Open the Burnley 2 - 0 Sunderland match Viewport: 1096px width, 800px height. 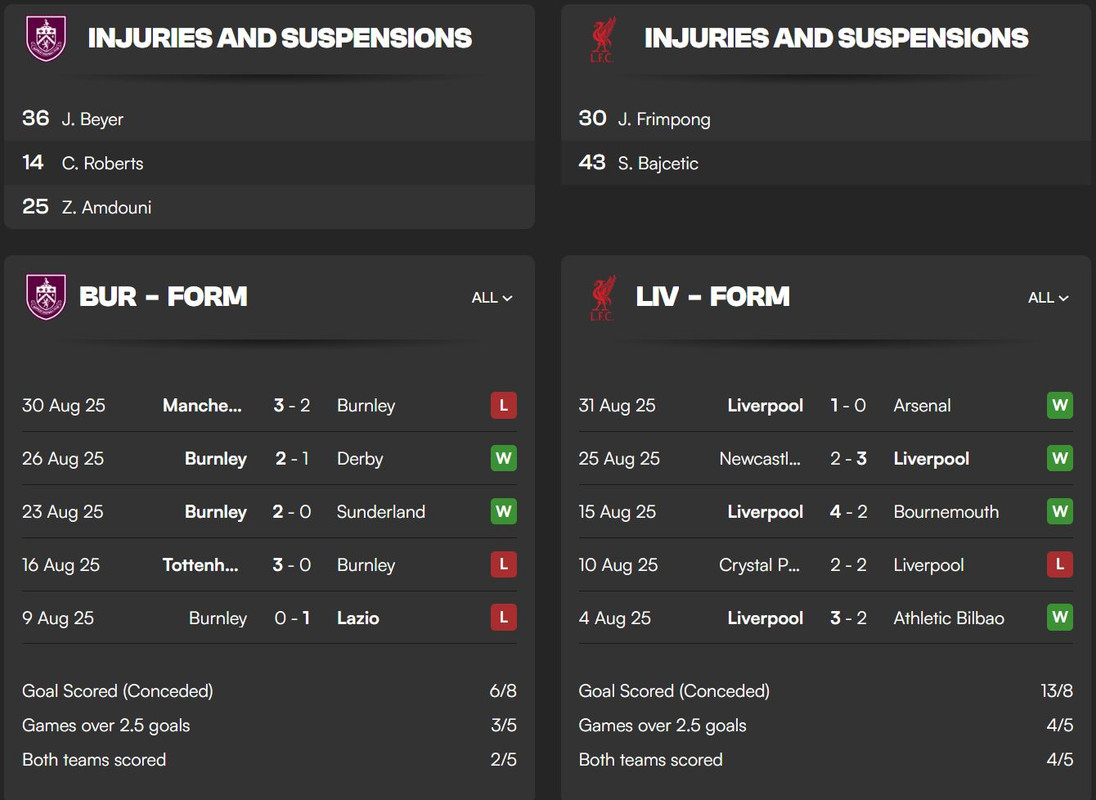pyautogui.click(x=269, y=511)
